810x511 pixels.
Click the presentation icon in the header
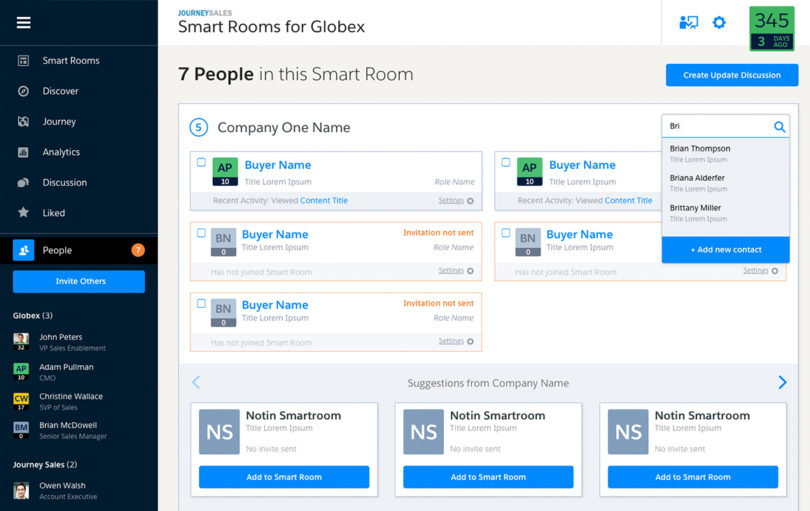pos(689,22)
